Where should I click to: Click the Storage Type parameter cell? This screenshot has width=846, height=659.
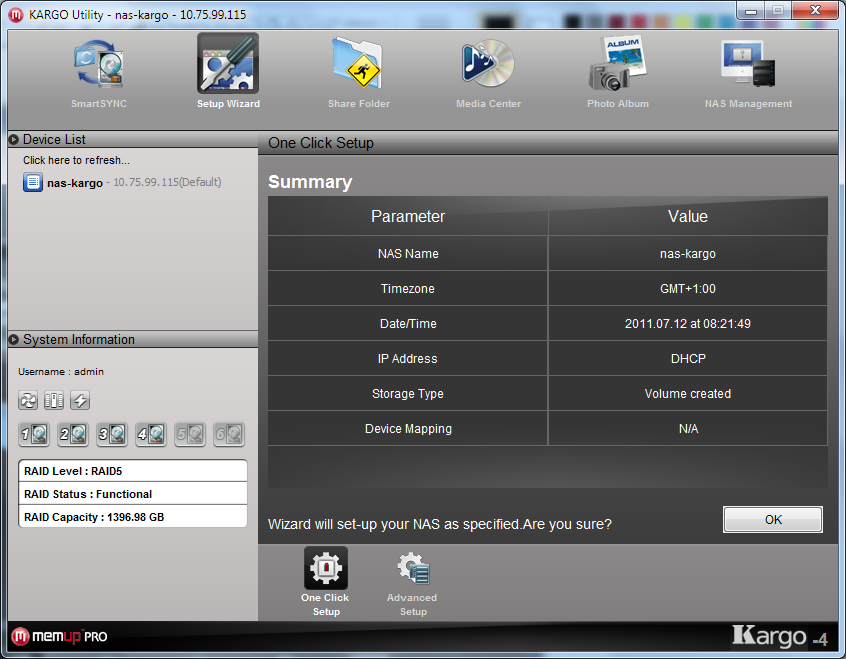pyautogui.click(x=408, y=393)
